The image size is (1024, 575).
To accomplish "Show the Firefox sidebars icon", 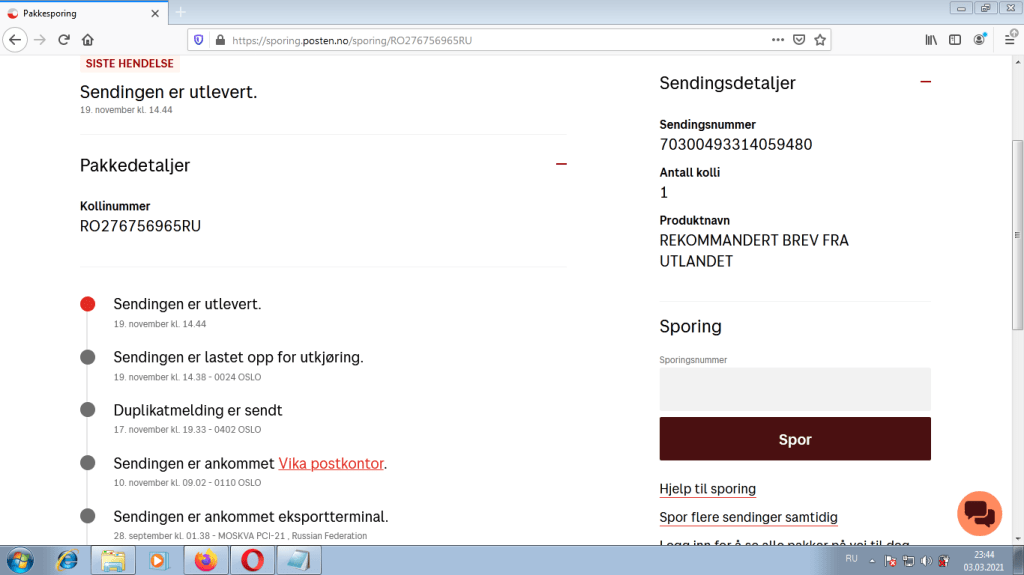I will (955, 40).
